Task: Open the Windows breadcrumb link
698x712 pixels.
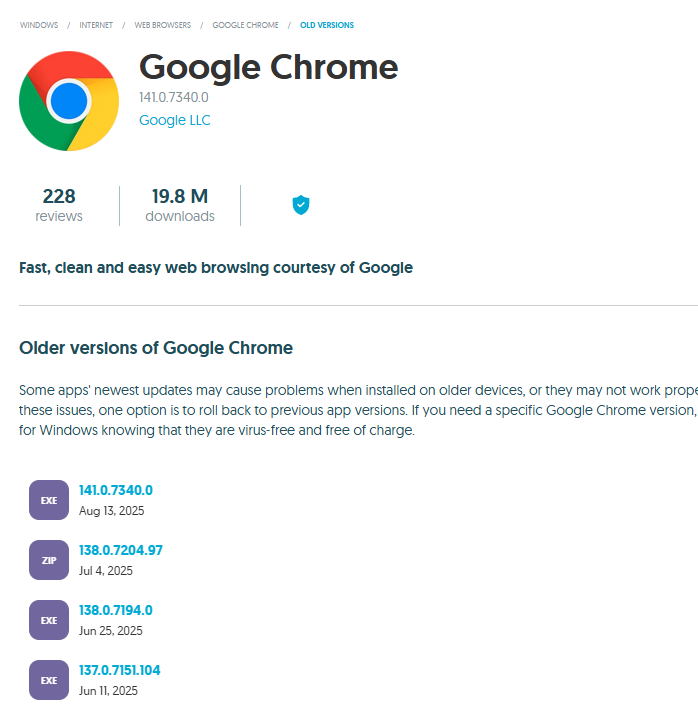Action: [39, 25]
